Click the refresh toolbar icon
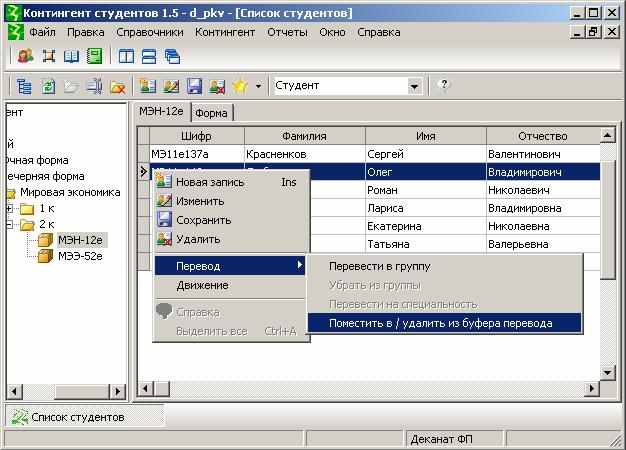Viewport: 626px width, 450px height. (x=48, y=86)
